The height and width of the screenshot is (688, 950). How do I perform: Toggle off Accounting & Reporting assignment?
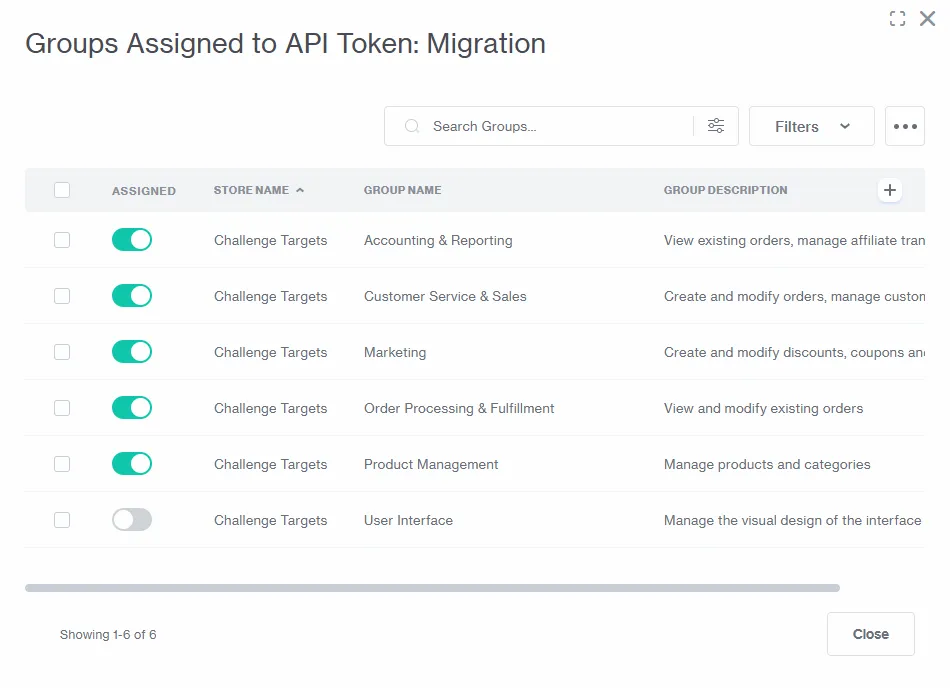(x=131, y=240)
